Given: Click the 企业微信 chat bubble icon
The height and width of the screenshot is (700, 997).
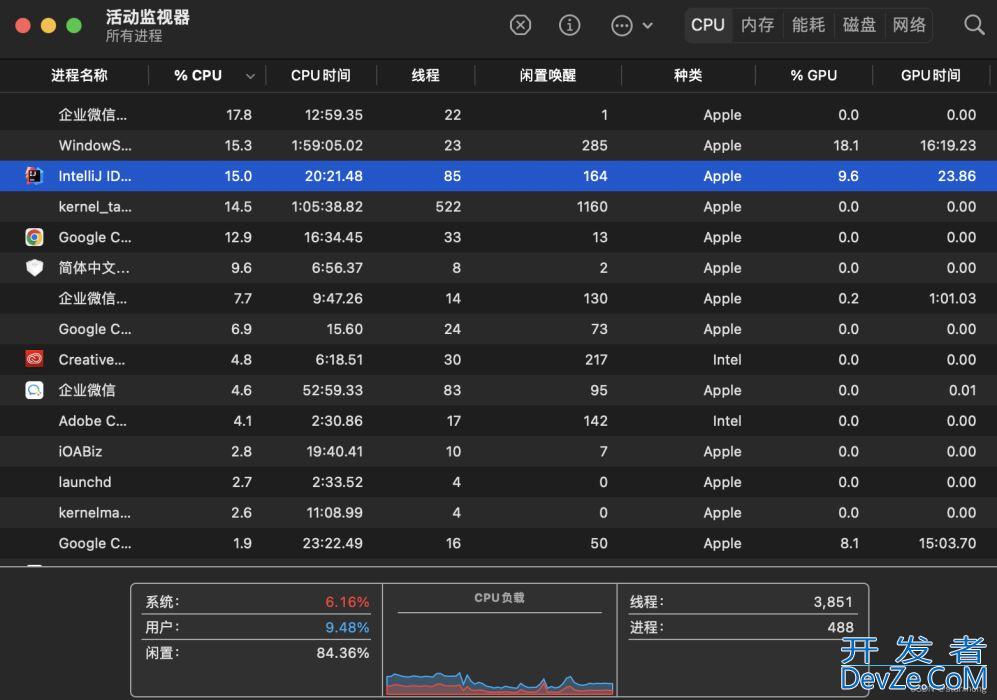Looking at the screenshot, I should (34, 390).
